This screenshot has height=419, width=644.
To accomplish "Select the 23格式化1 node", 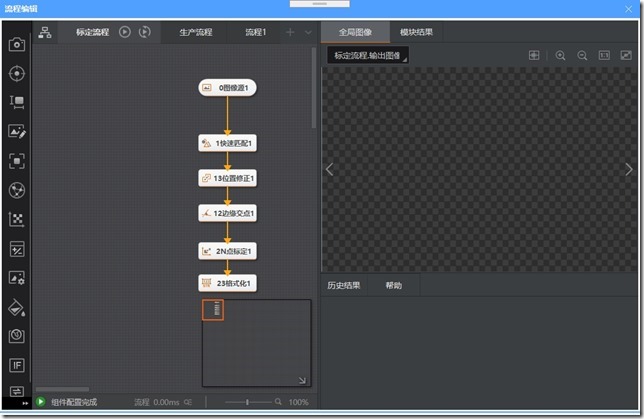I will tap(228, 283).
